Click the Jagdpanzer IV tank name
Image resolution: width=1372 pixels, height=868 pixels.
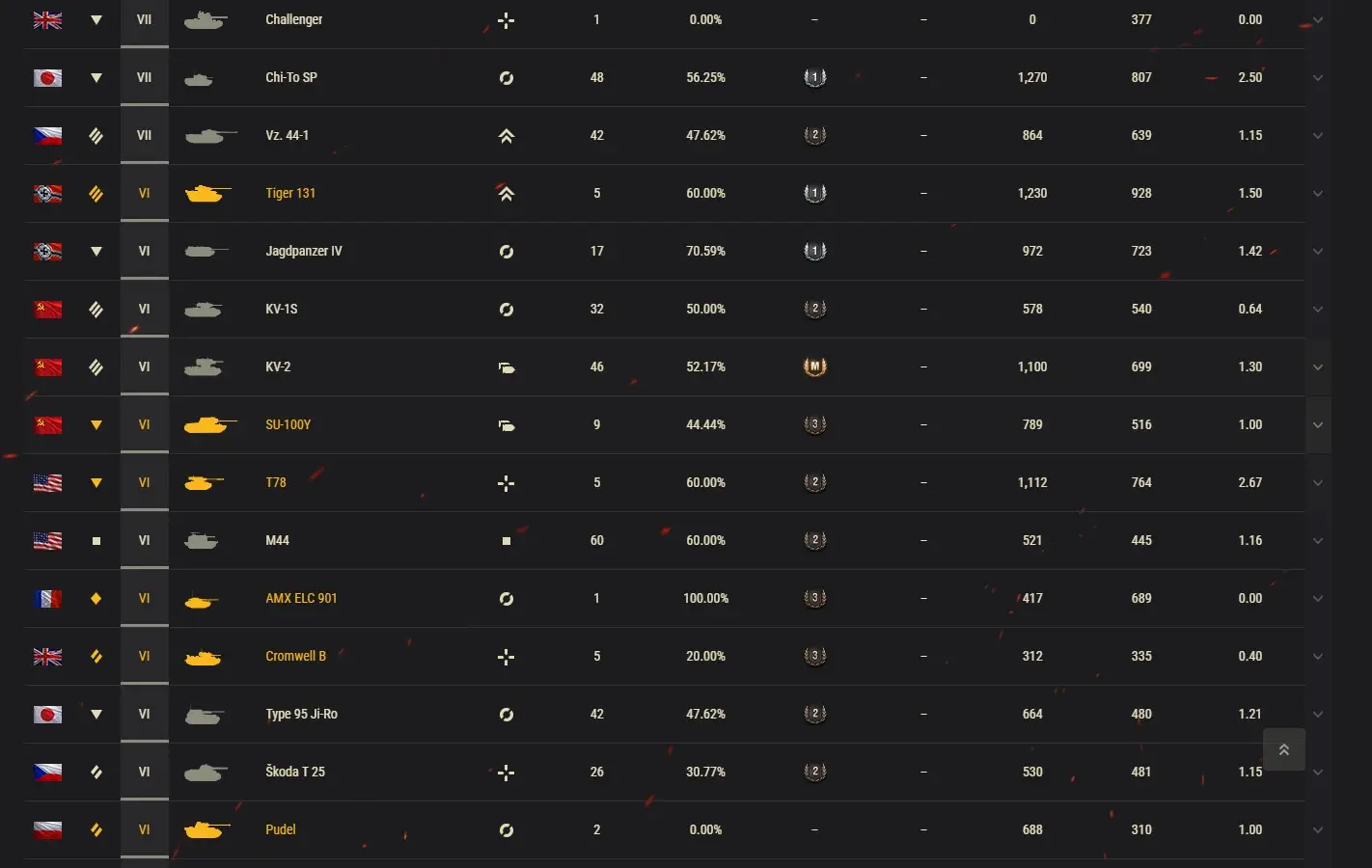pyautogui.click(x=304, y=251)
